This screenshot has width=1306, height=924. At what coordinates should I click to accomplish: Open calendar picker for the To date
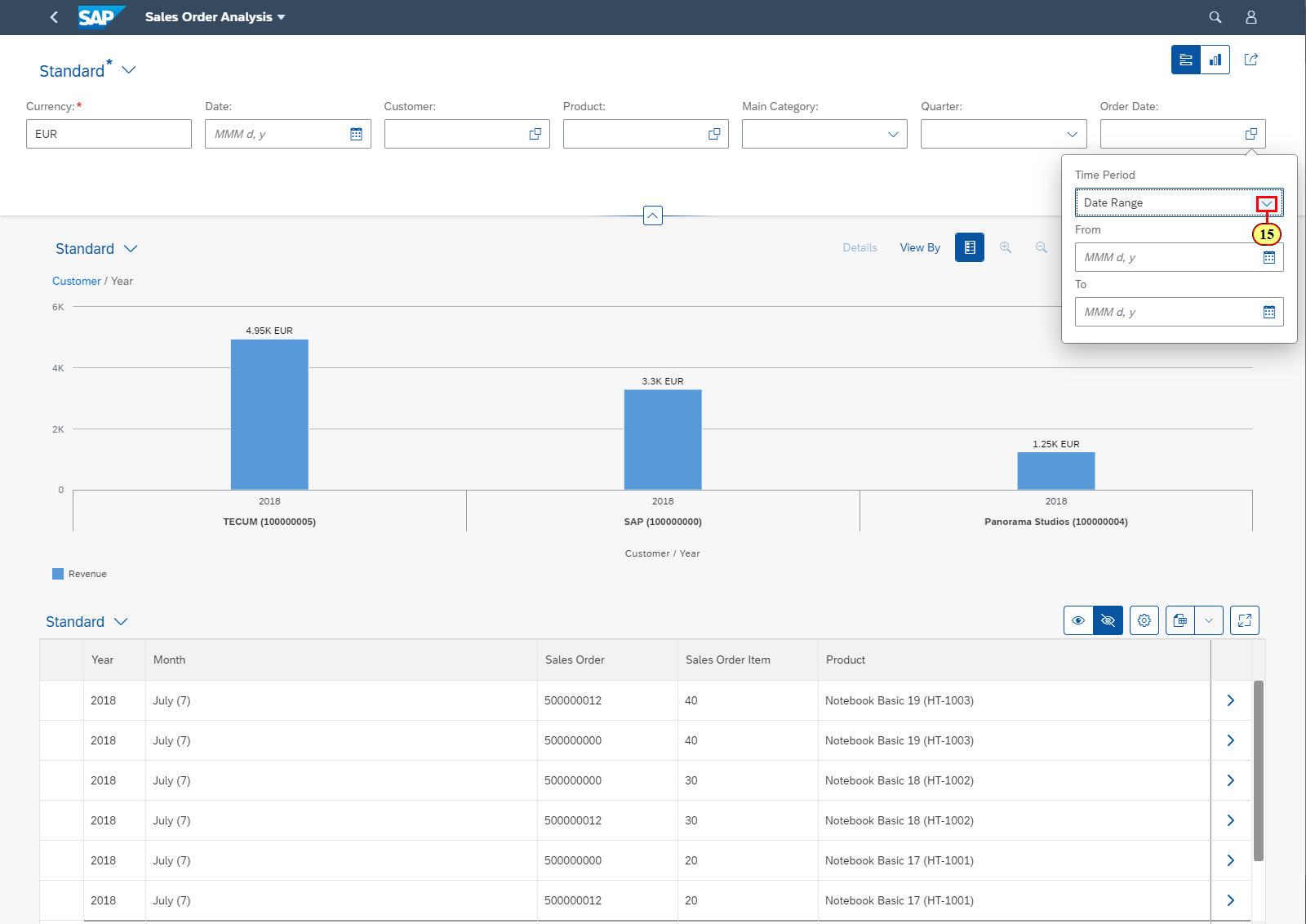click(1269, 312)
